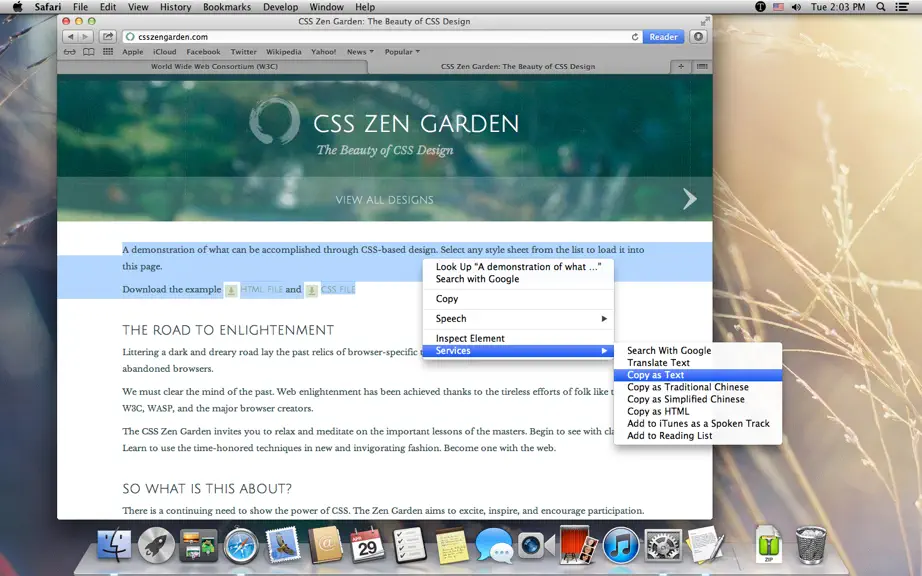Click Safari's back arrow button
The height and width of the screenshot is (576, 922).
point(71,36)
